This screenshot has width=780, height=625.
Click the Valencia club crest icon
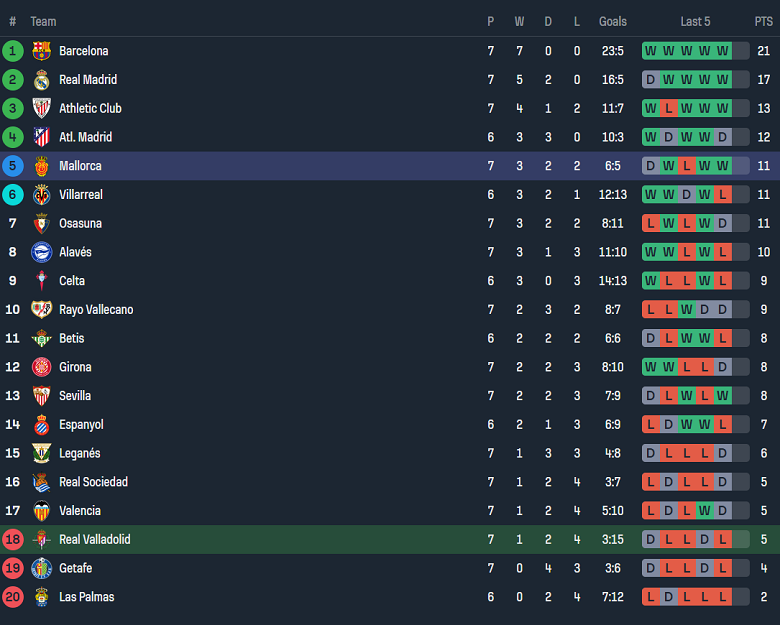coord(41,511)
